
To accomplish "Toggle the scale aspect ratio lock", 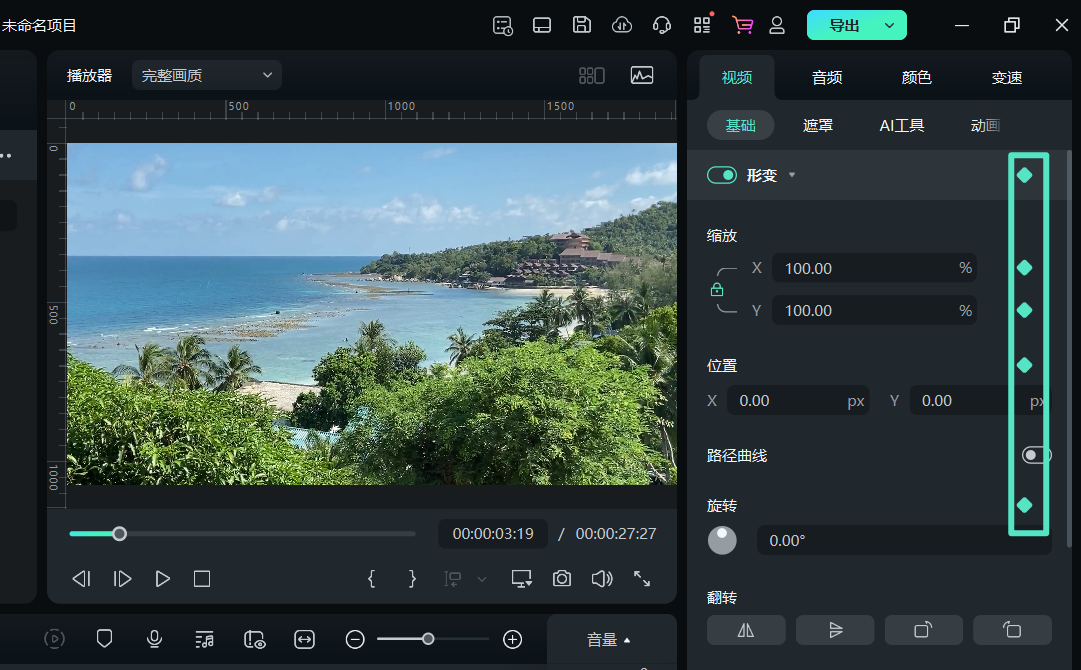I will point(717,290).
